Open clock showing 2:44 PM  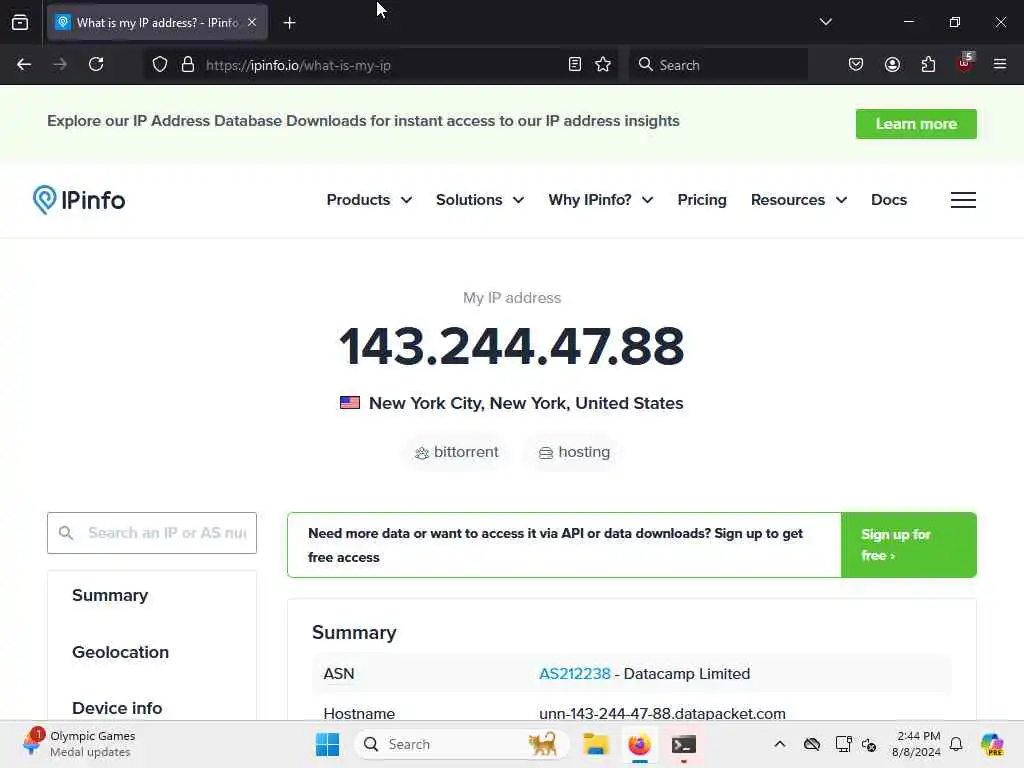click(x=916, y=744)
